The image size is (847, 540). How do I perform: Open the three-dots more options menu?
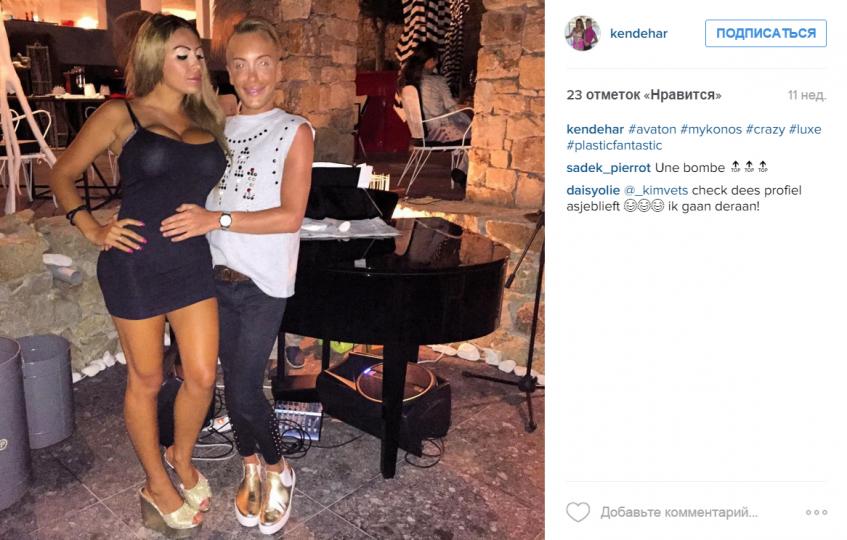[816, 512]
